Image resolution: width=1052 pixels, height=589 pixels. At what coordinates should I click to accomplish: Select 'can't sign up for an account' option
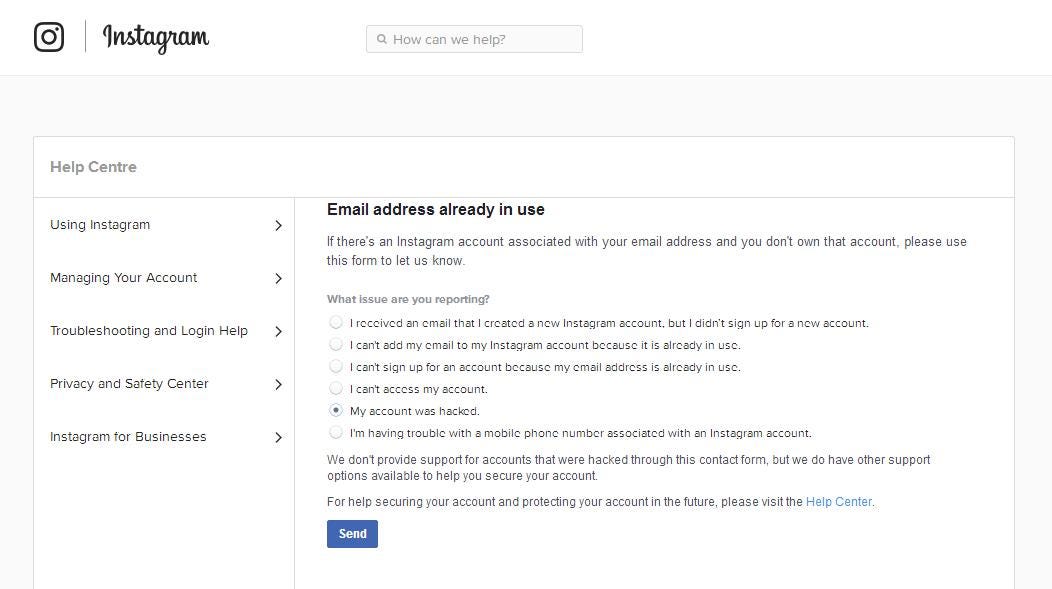(336, 367)
